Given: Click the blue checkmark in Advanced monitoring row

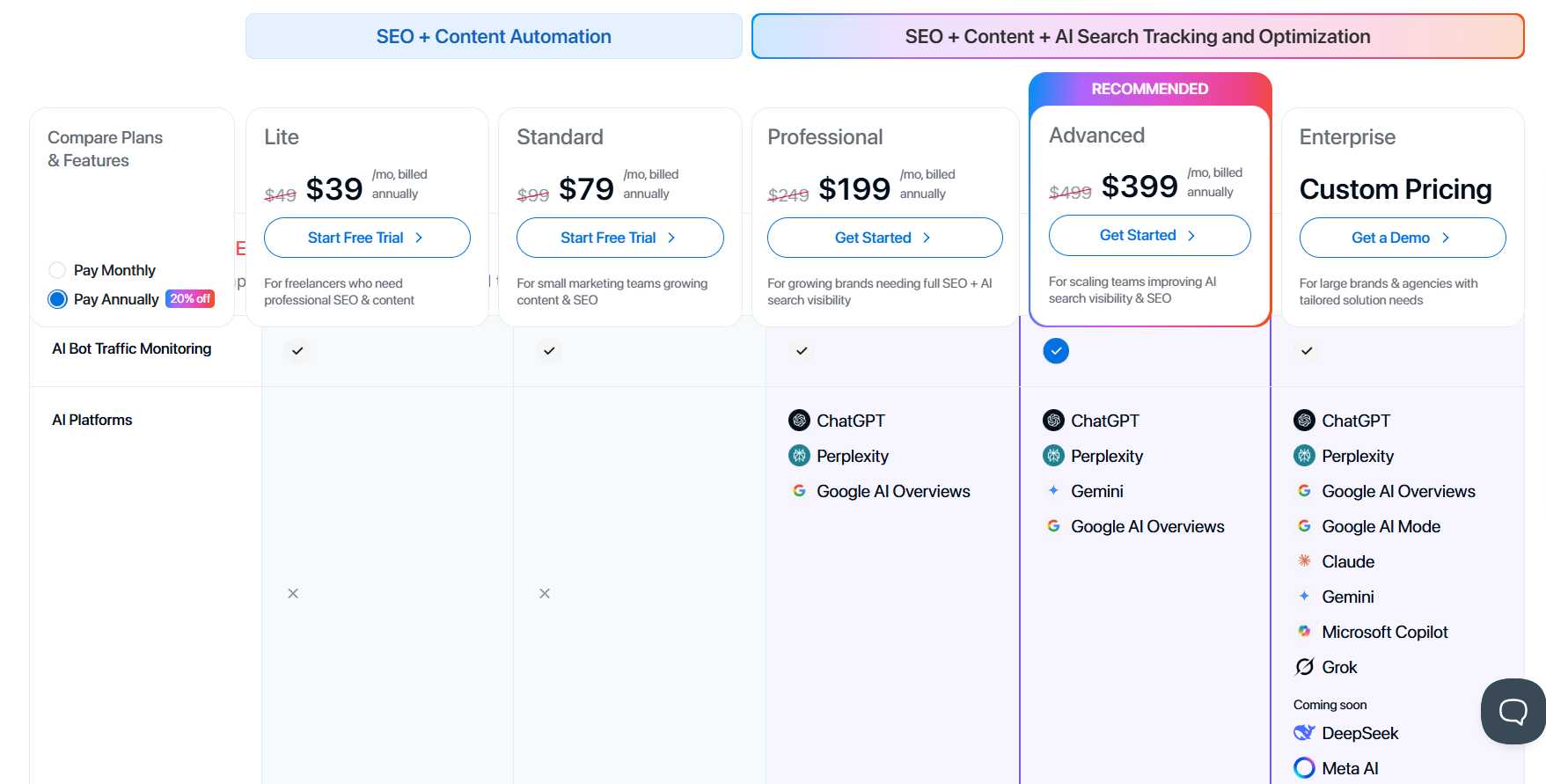Looking at the screenshot, I should click(1056, 350).
